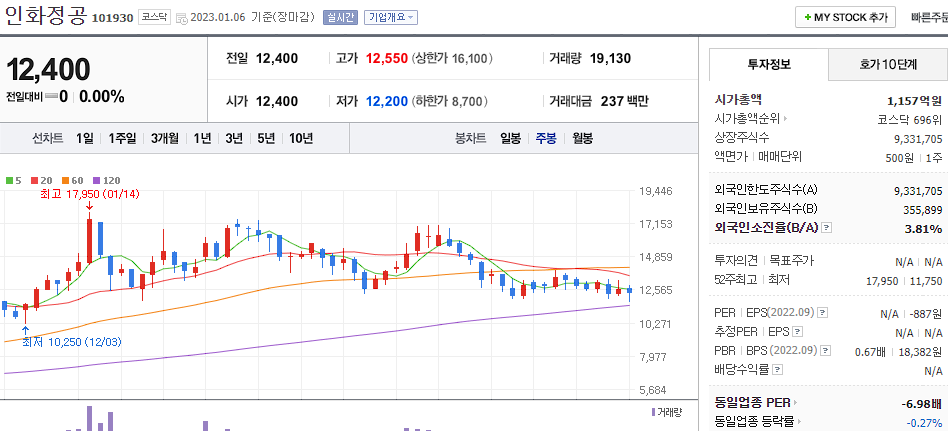Click help icon beside 외국인소진율(B/A)
948x431 pixels.
(x=827, y=228)
